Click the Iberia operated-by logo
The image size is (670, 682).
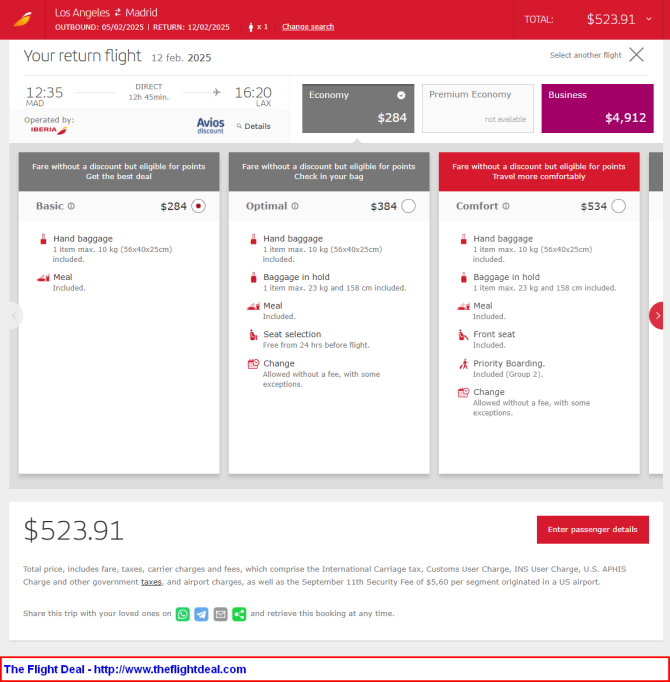(49, 130)
